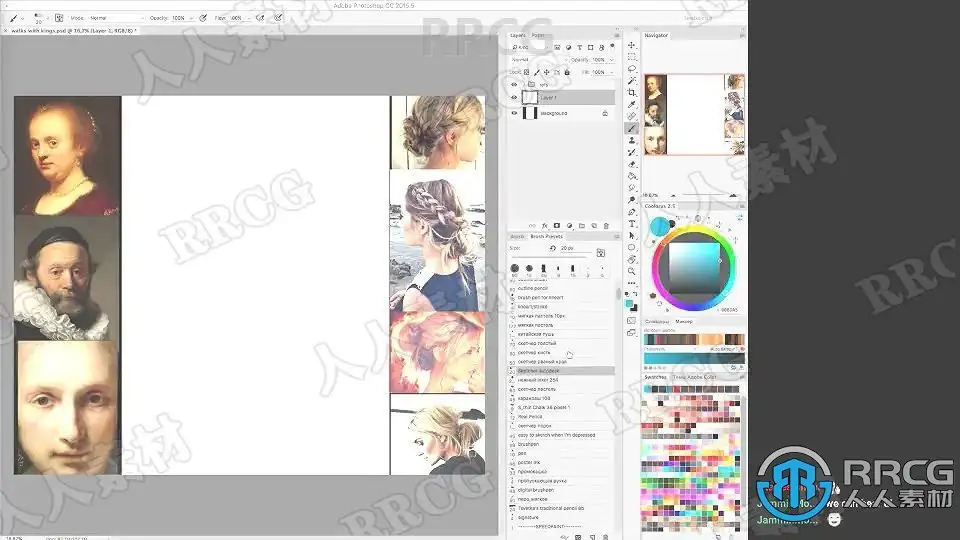Screen dimensions: 960x540
Task: Open the Navigator panel tab
Action: 656,36
